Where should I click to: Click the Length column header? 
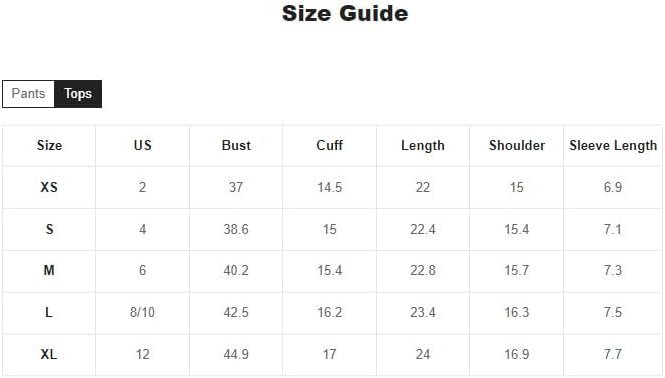click(423, 146)
